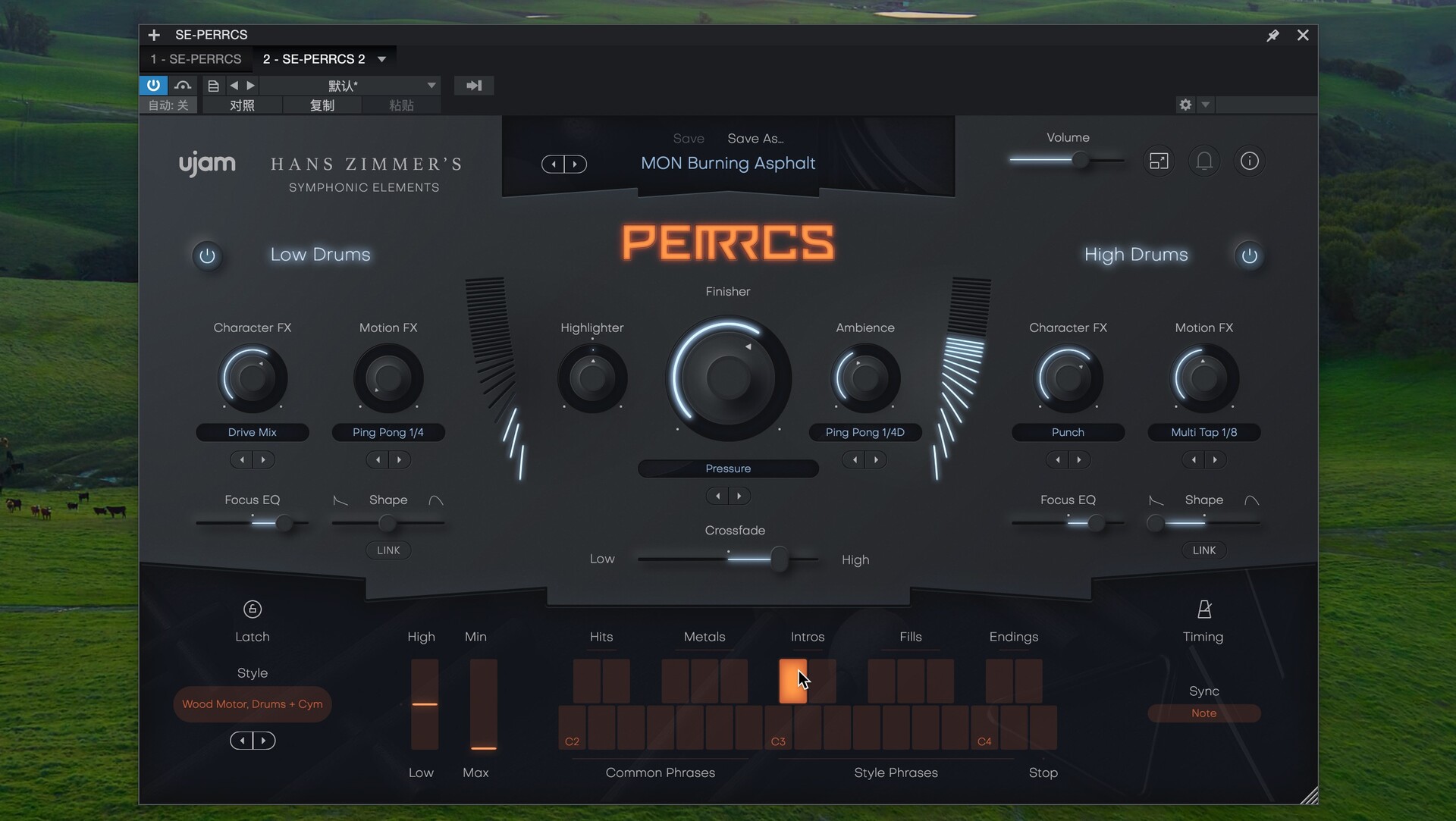Click the Latch lock icon
Viewport: 1456px width, 821px height.
pos(253,609)
